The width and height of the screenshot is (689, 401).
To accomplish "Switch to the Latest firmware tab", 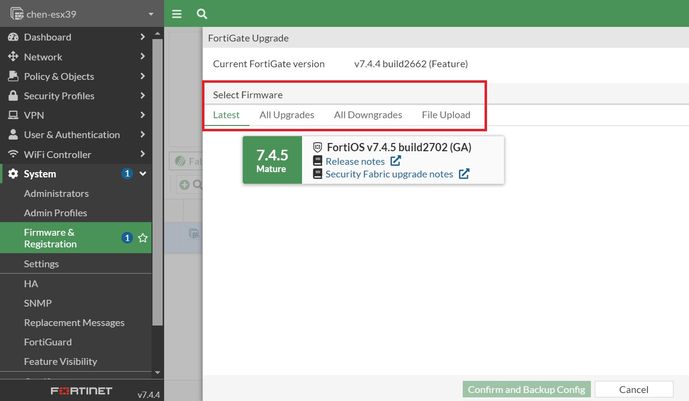I will (226, 115).
